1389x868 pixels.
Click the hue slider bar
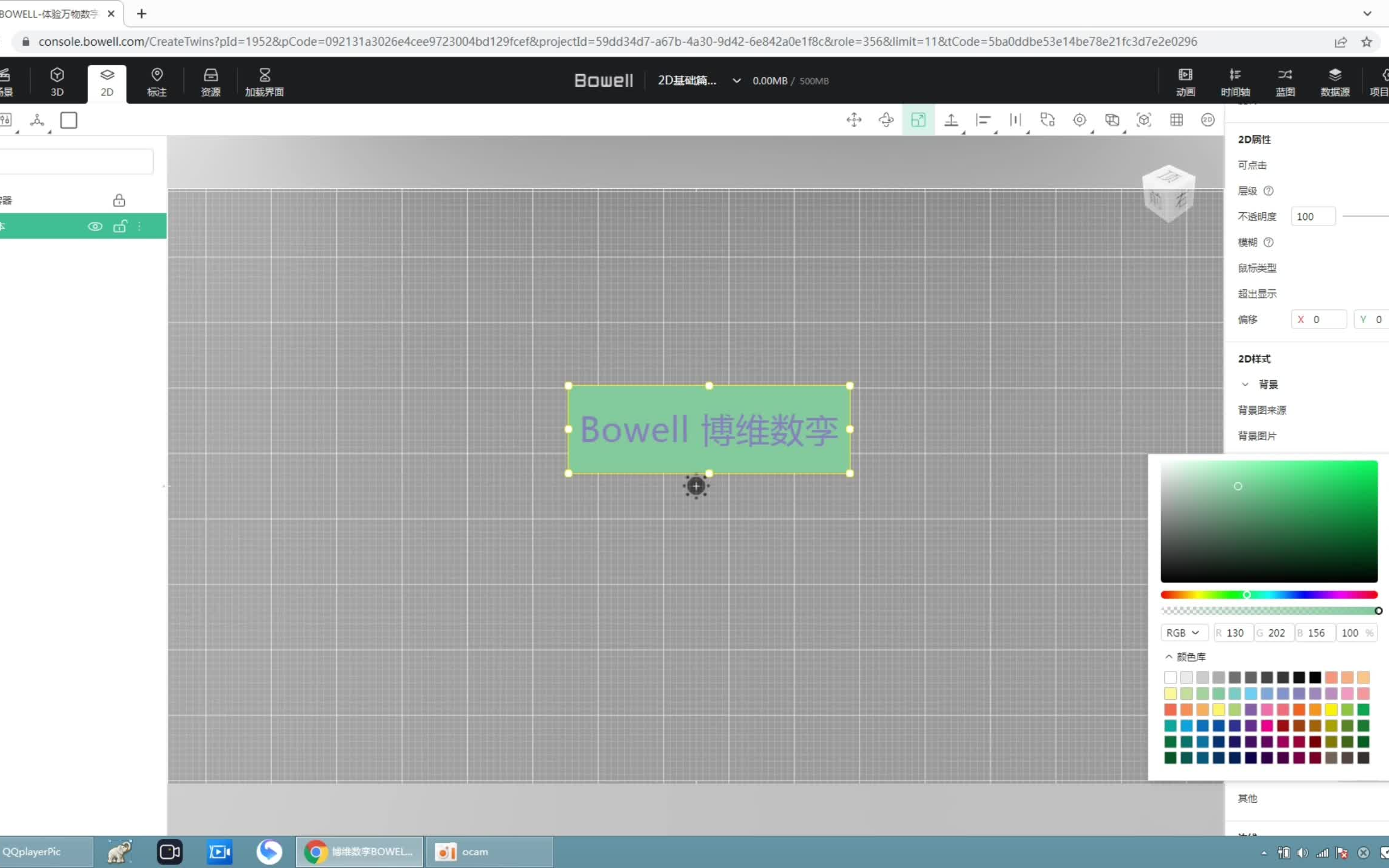[1269, 595]
